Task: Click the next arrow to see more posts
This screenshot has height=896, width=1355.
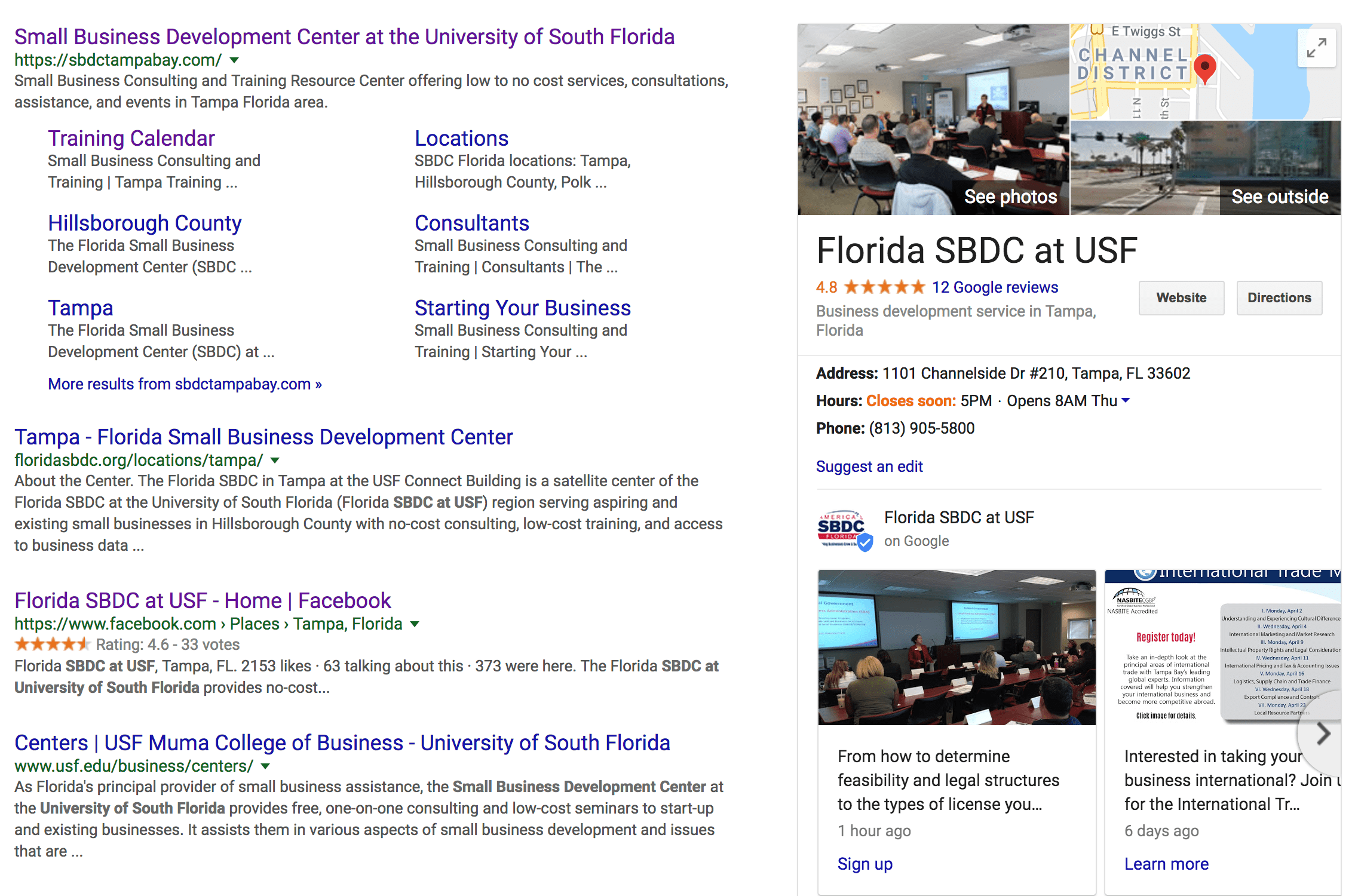Action: pyautogui.click(x=1324, y=735)
